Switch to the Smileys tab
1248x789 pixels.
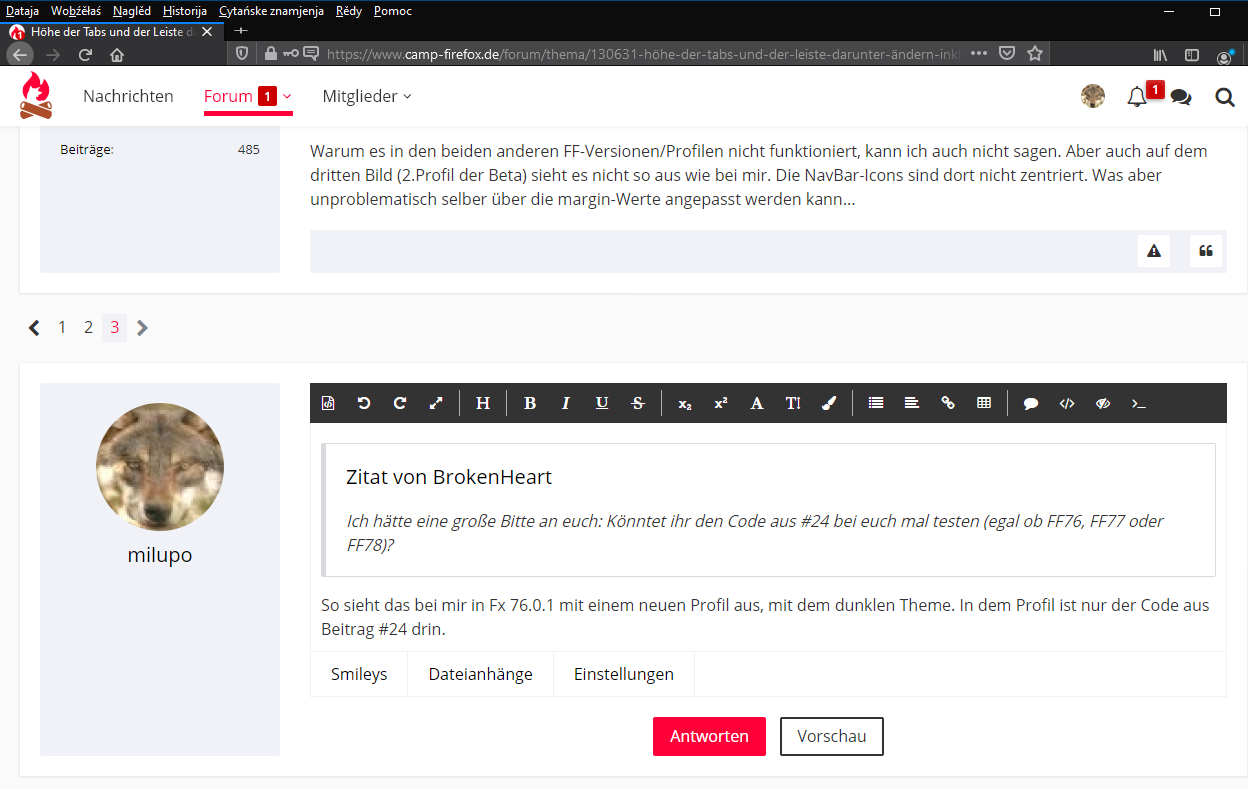coord(359,674)
